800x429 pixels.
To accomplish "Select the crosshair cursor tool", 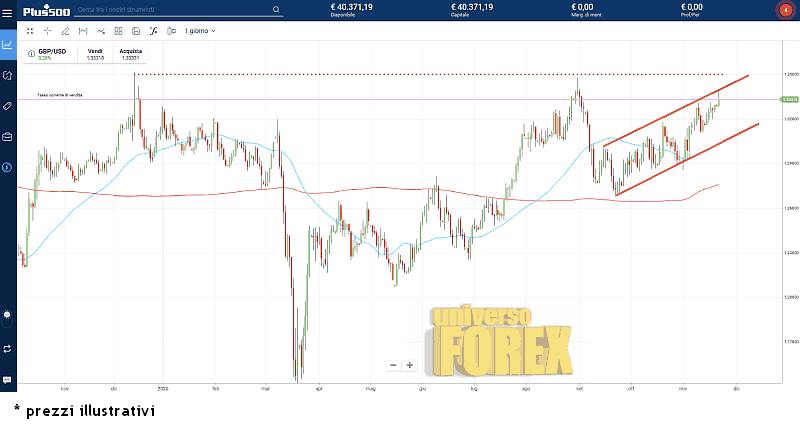I will click(x=47, y=31).
